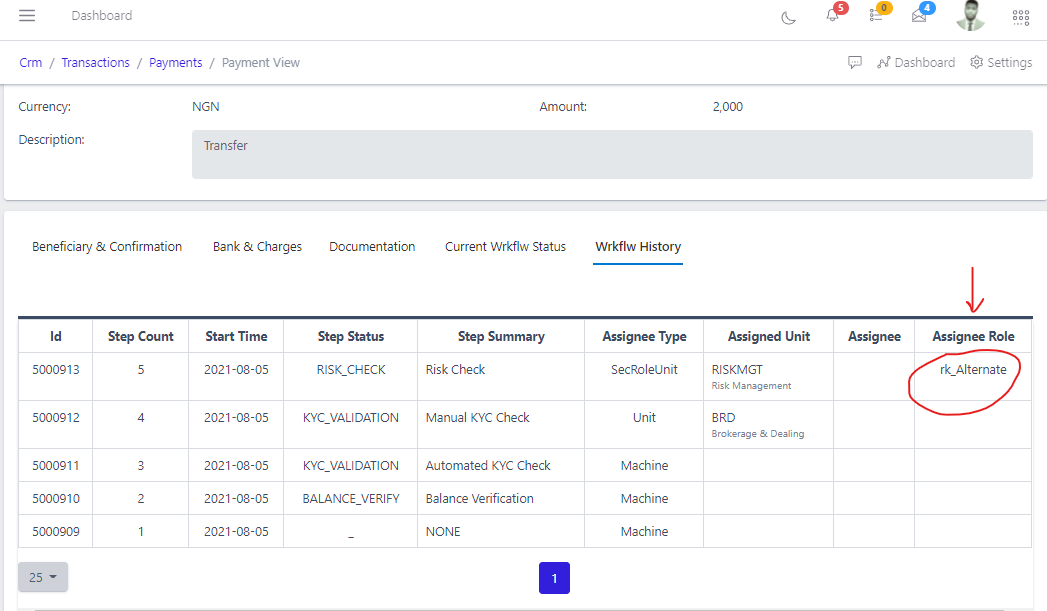Switch to the Bank & Charges tab
Viewport: 1047px width, 611px height.
pyautogui.click(x=257, y=246)
